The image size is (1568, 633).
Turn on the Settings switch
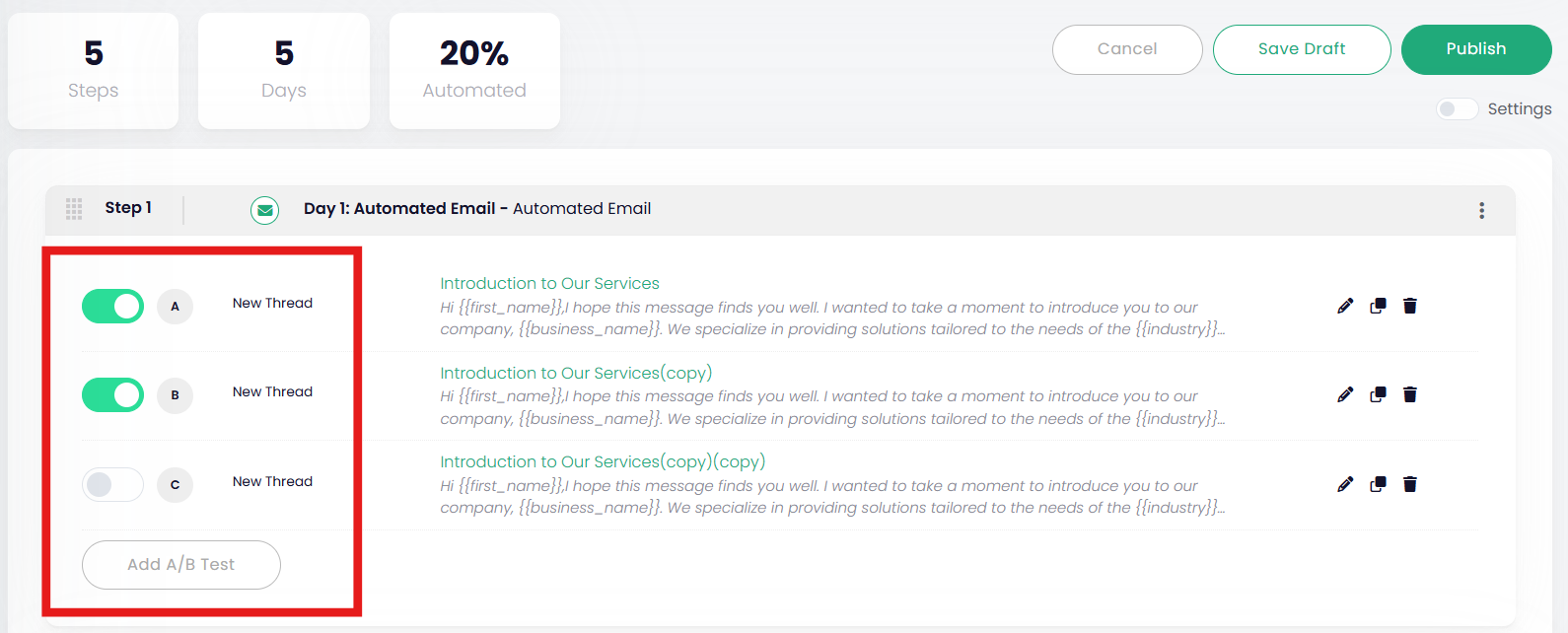tap(1457, 108)
